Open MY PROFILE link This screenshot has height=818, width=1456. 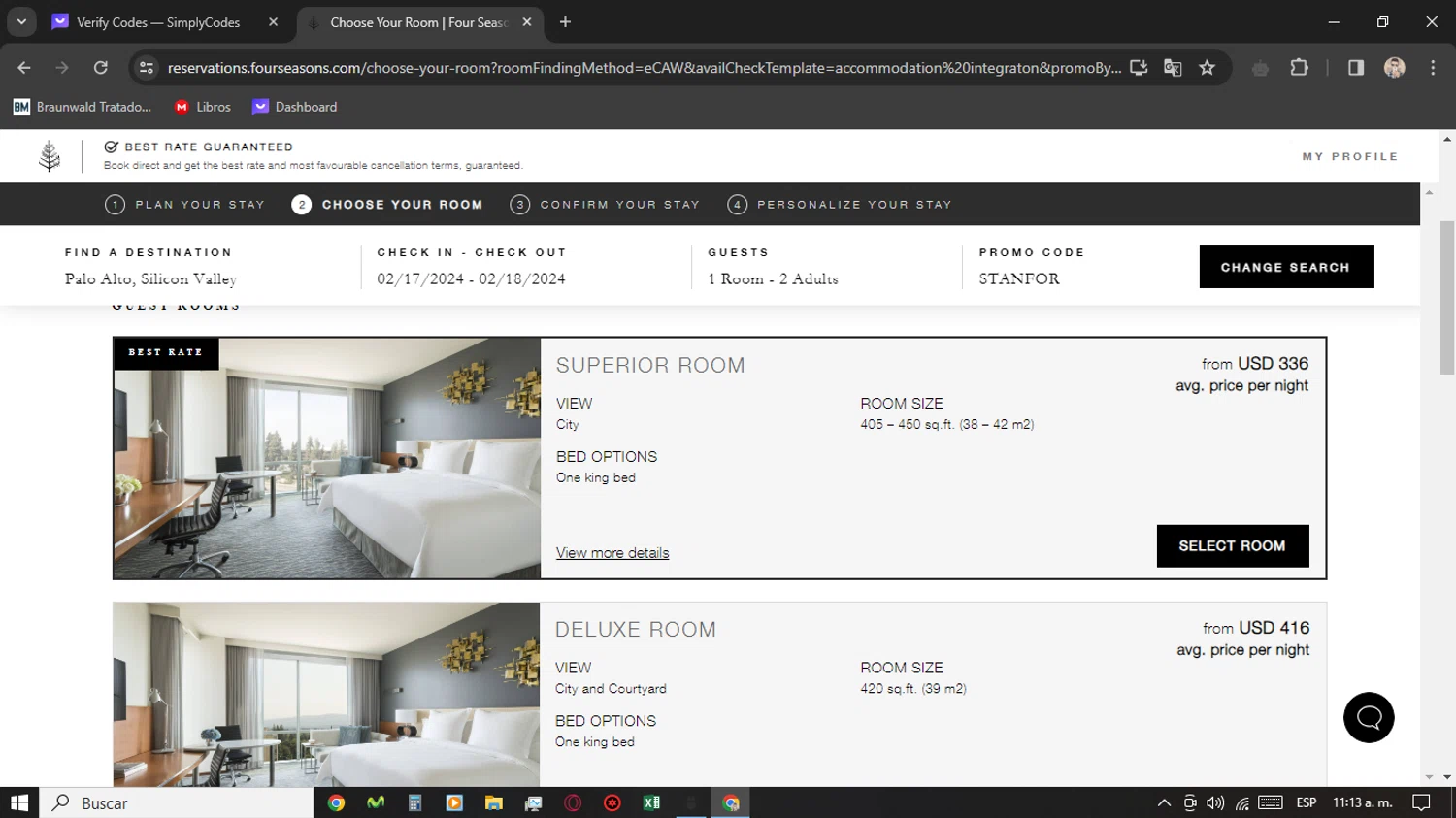tap(1350, 156)
